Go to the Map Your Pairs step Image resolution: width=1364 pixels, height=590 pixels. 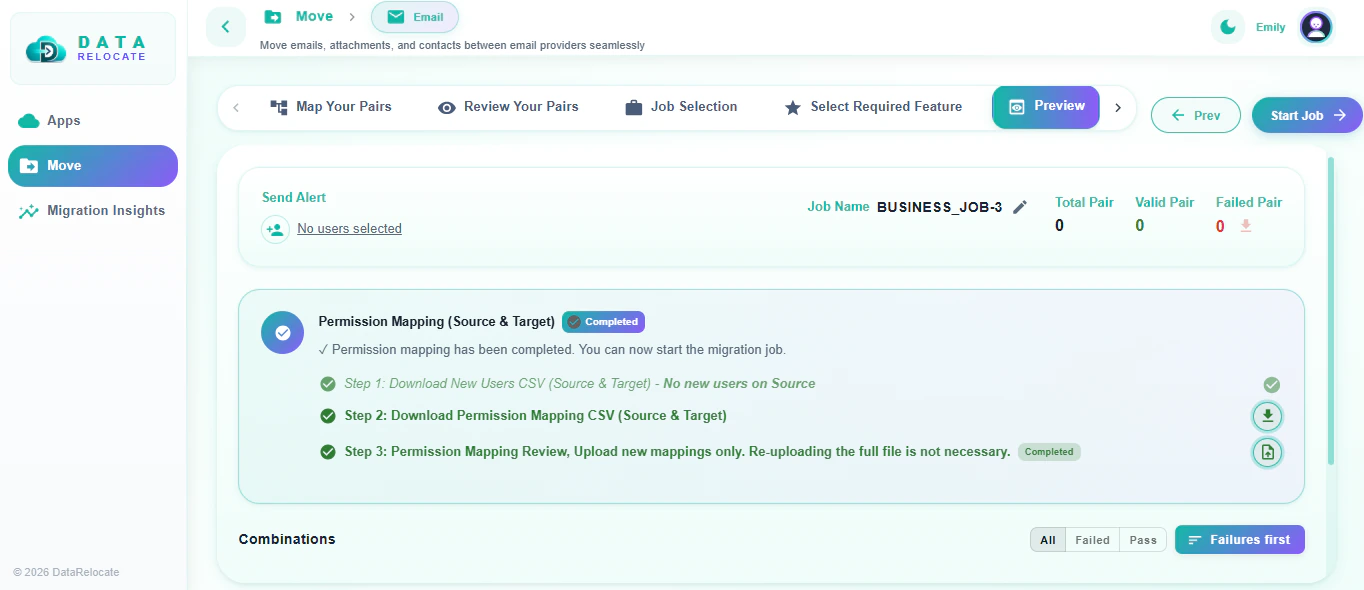[331, 107]
